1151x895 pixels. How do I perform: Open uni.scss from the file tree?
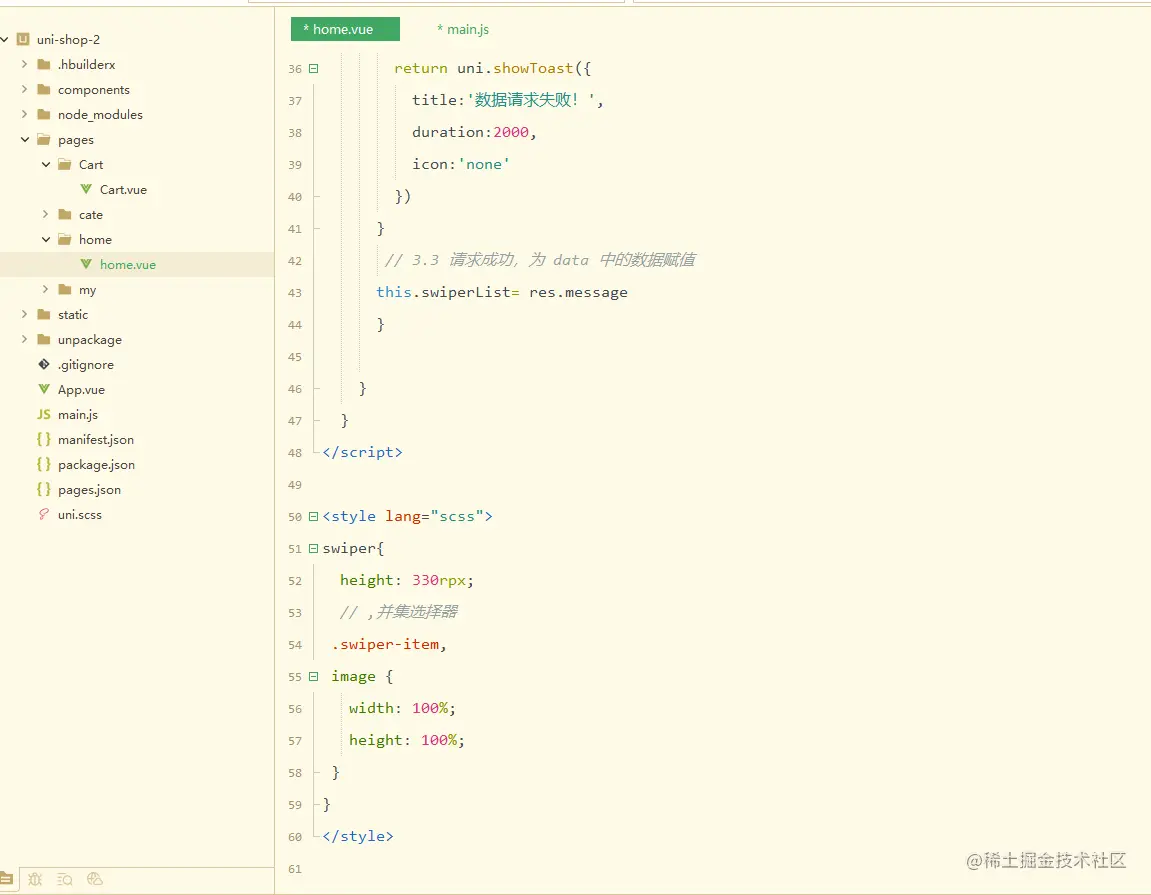80,514
